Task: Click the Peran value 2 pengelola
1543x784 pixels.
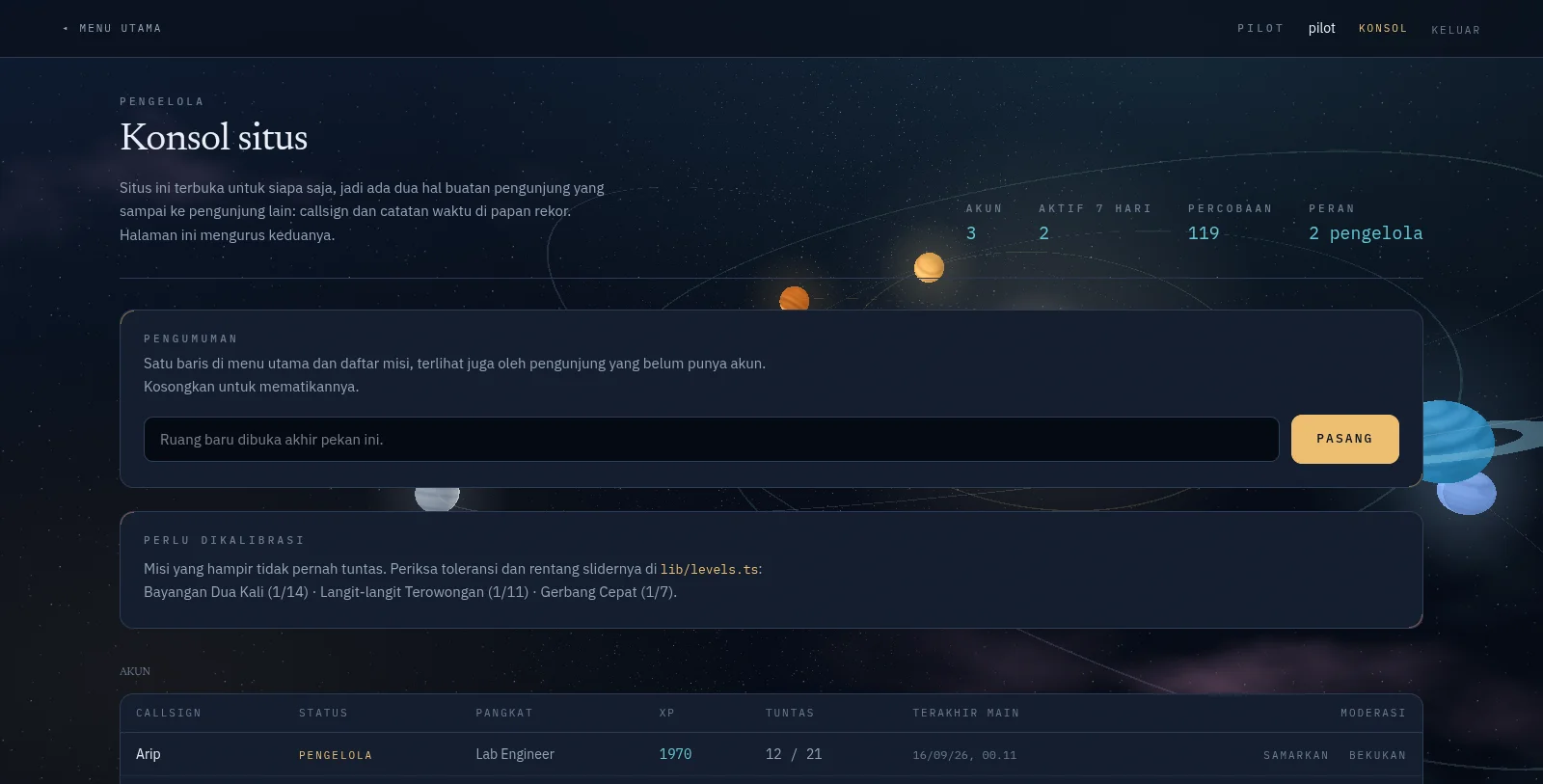Action: [x=1366, y=233]
